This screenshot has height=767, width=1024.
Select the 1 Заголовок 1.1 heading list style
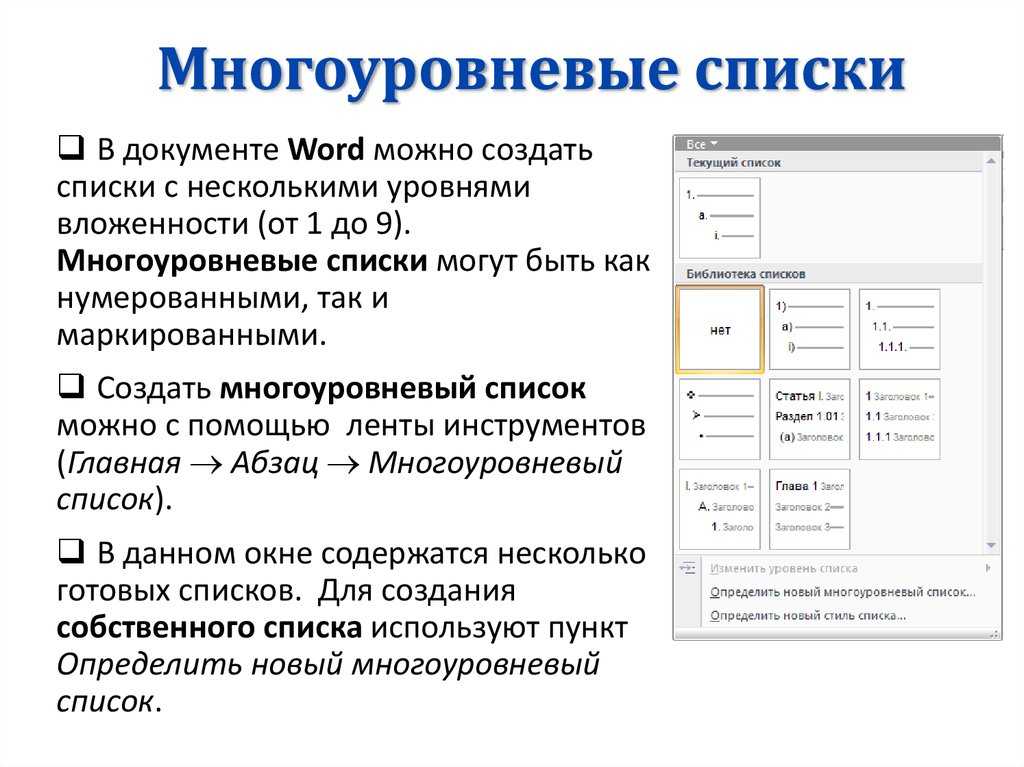coord(899,419)
